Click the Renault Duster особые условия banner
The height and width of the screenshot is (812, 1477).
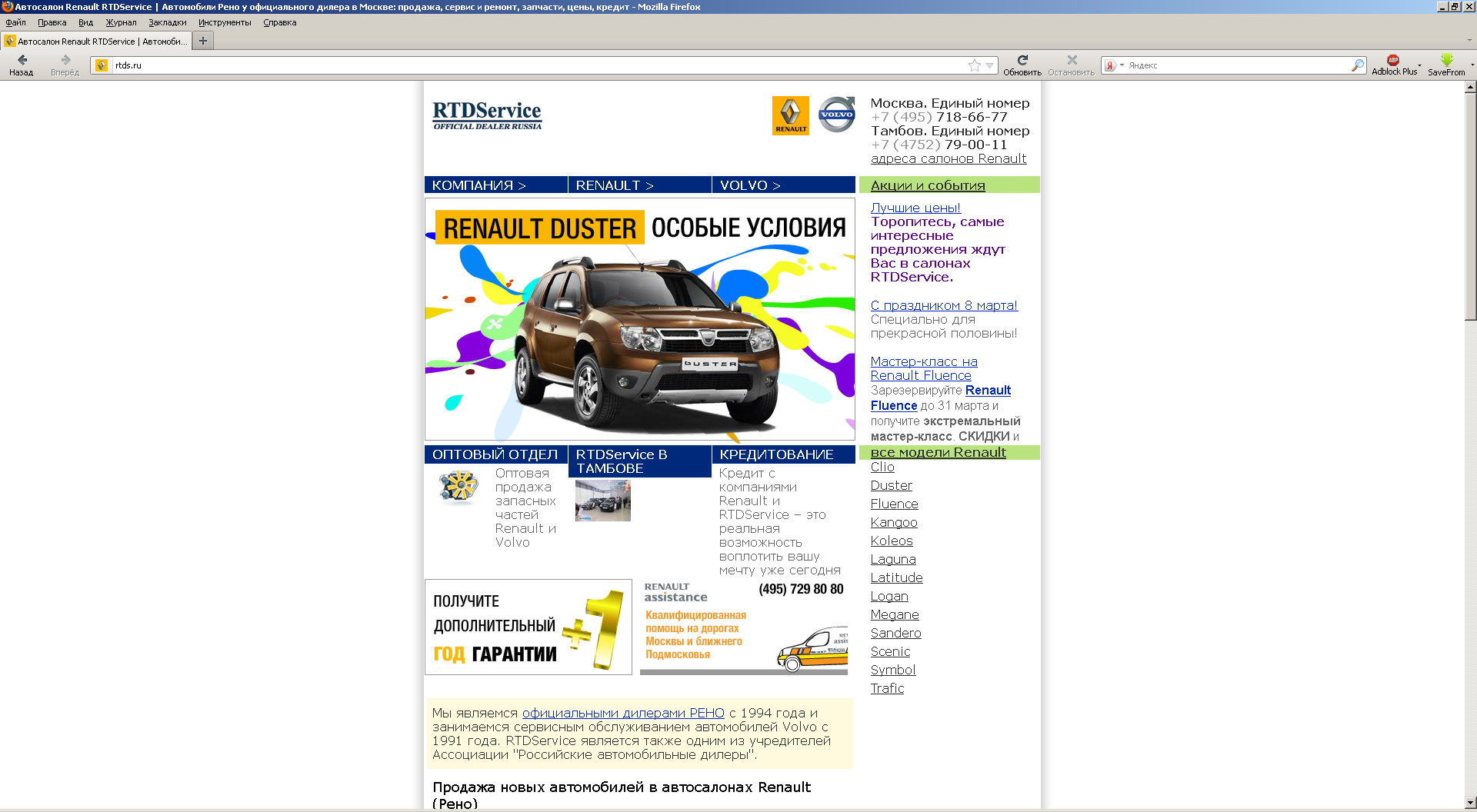click(639, 319)
